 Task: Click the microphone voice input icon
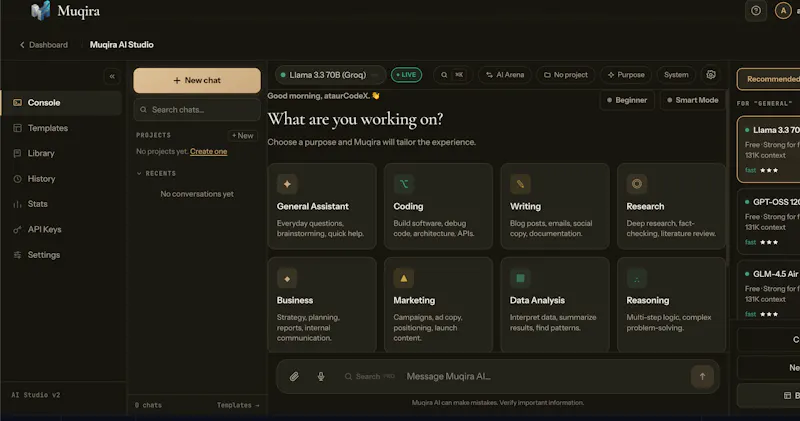(321, 377)
